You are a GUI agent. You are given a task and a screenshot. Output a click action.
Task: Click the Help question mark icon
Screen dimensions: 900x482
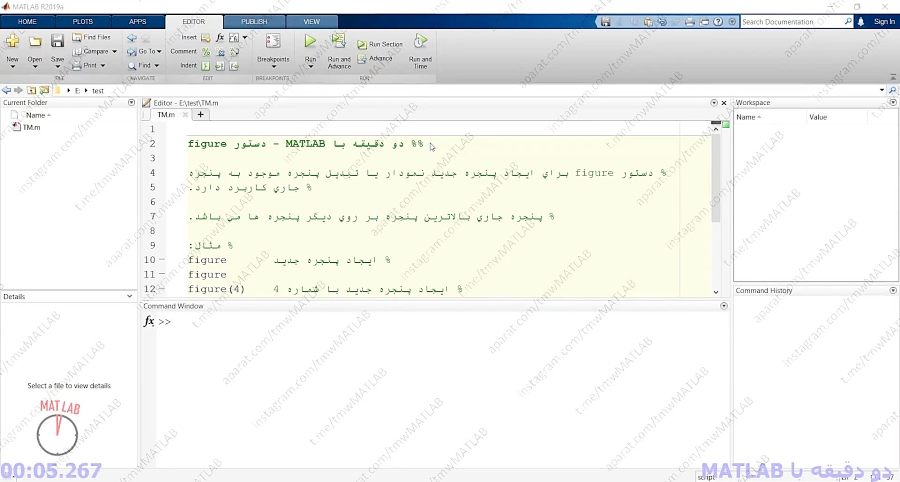click(x=718, y=22)
